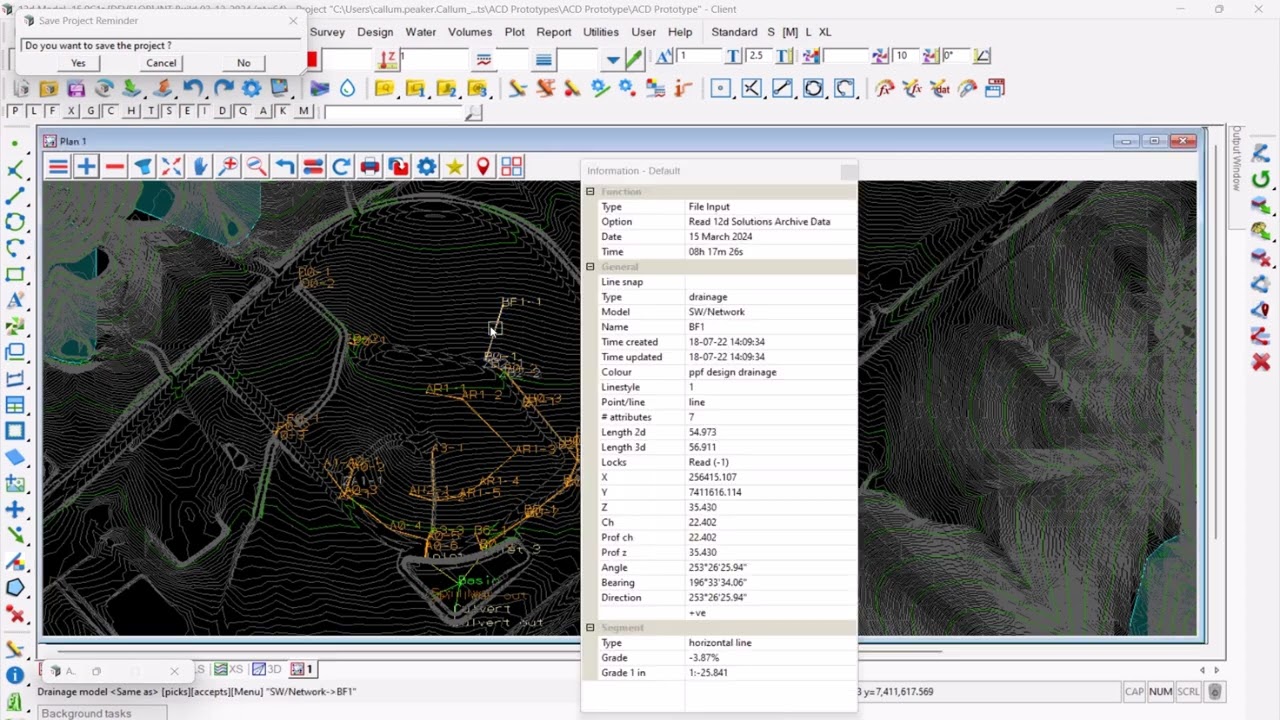1280x720 pixels.
Task: Decline saving with the No button
Action: tap(244, 63)
